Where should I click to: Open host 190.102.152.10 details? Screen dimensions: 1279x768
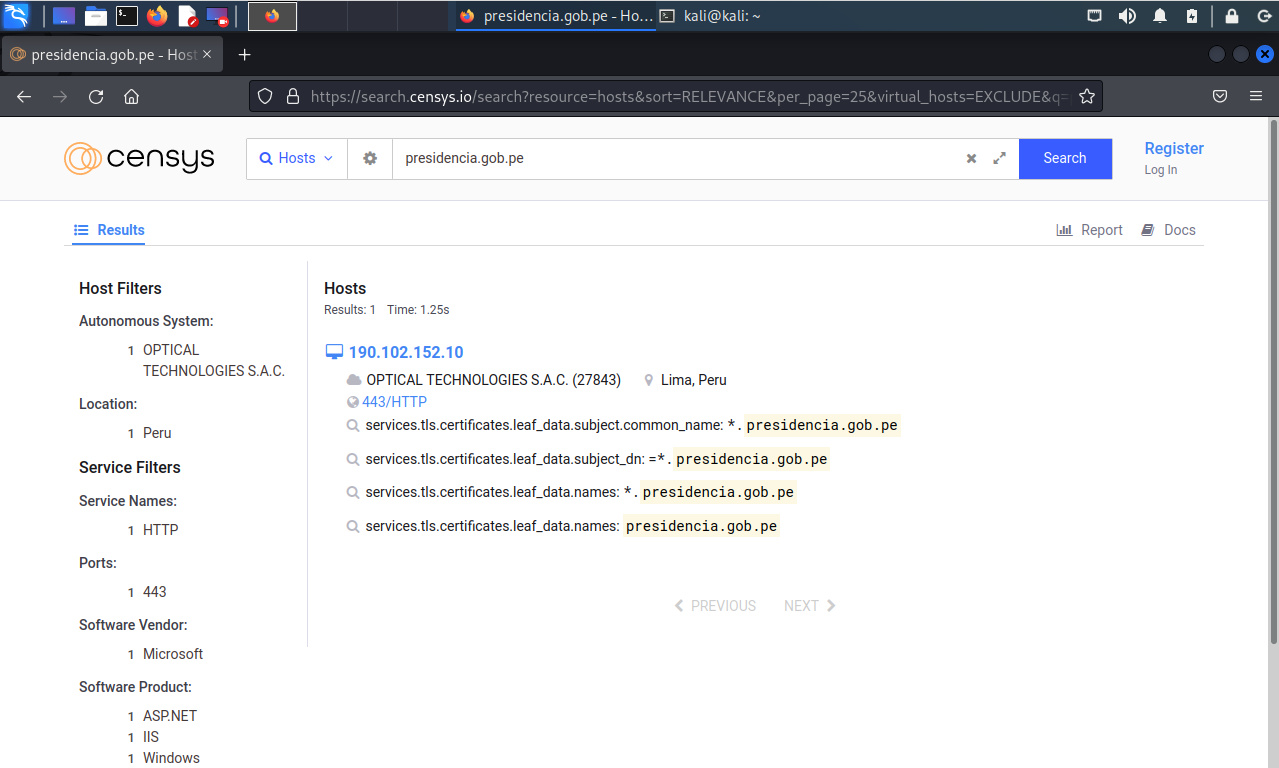click(405, 352)
